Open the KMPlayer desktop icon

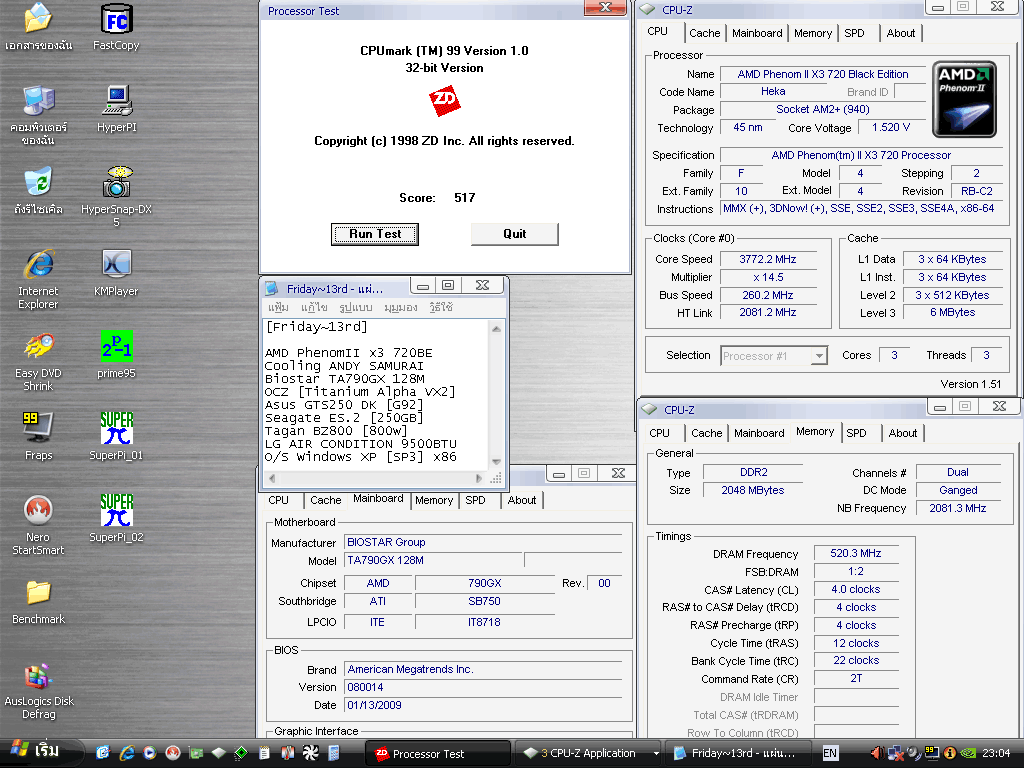pyautogui.click(x=117, y=264)
